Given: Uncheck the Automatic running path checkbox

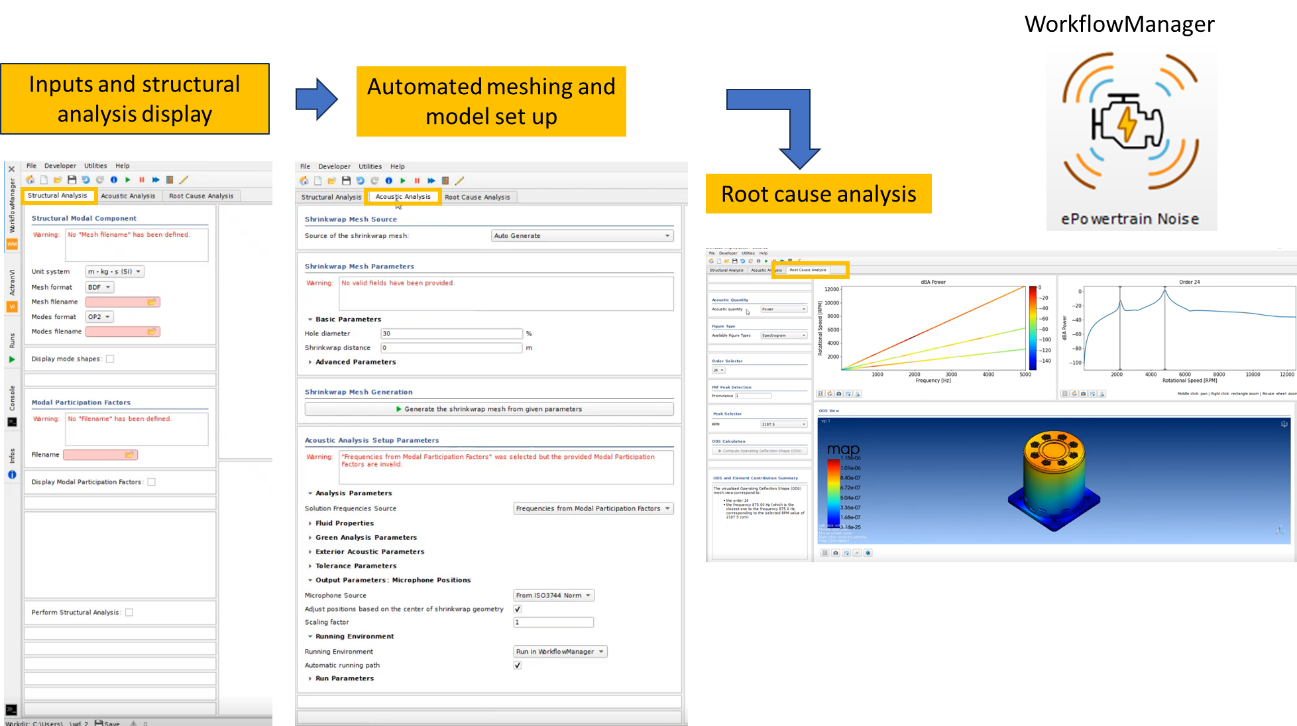Looking at the screenshot, I should point(517,666).
